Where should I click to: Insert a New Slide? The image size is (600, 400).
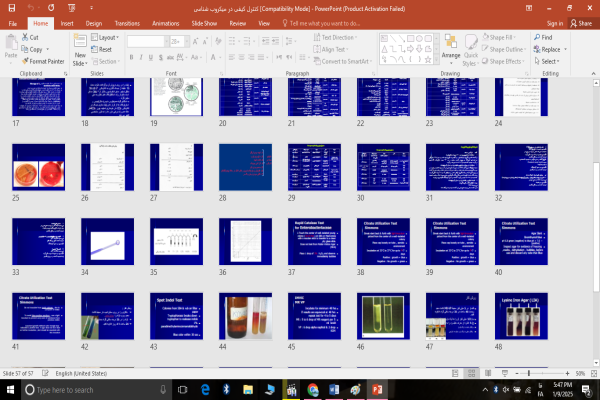[82, 48]
